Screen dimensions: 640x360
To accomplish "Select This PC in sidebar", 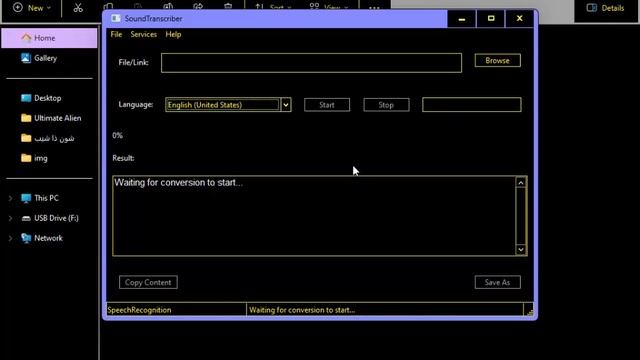I will (49, 198).
